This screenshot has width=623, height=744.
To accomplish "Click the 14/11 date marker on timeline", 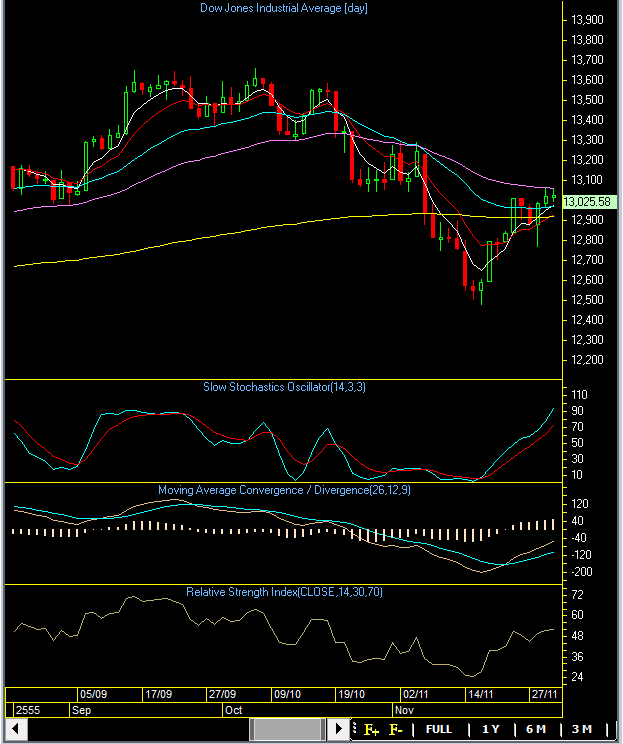I will [x=481, y=693].
